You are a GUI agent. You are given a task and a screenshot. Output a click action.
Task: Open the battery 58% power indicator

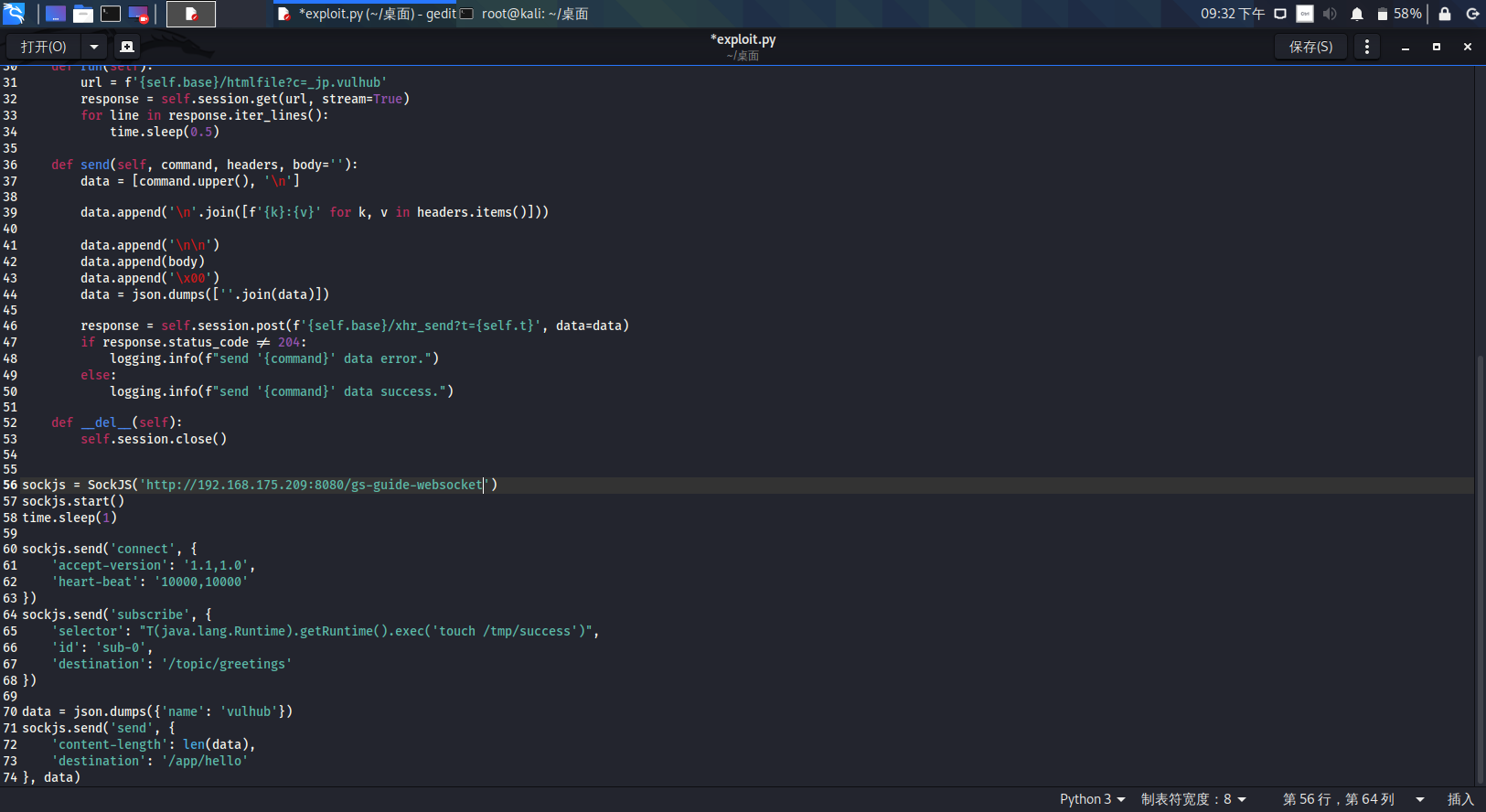(x=1400, y=14)
